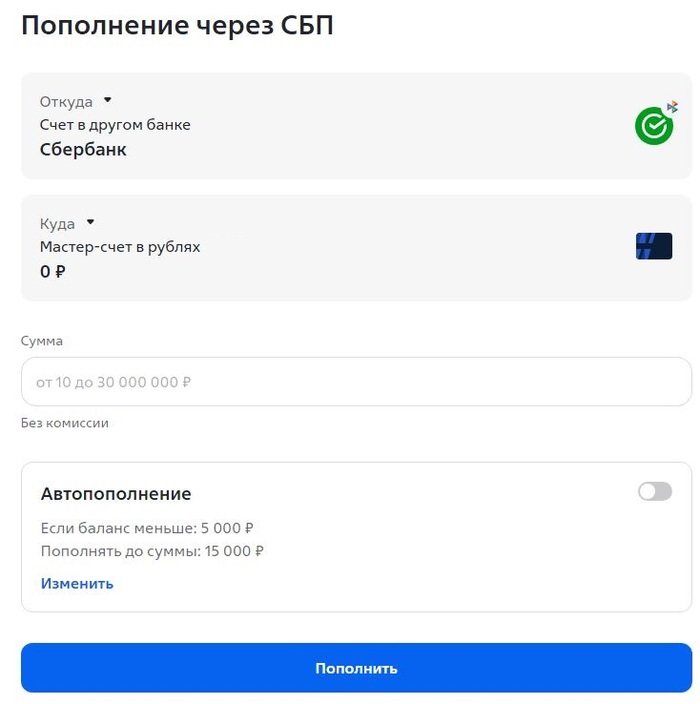Expand the Откуда dropdown arrow
This screenshot has width=700, height=704.
pos(108,101)
